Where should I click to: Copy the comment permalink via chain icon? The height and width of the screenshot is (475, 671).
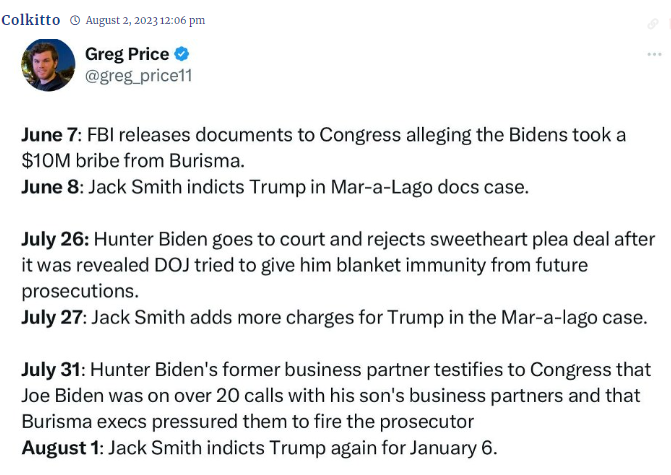(x=653, y=23)
